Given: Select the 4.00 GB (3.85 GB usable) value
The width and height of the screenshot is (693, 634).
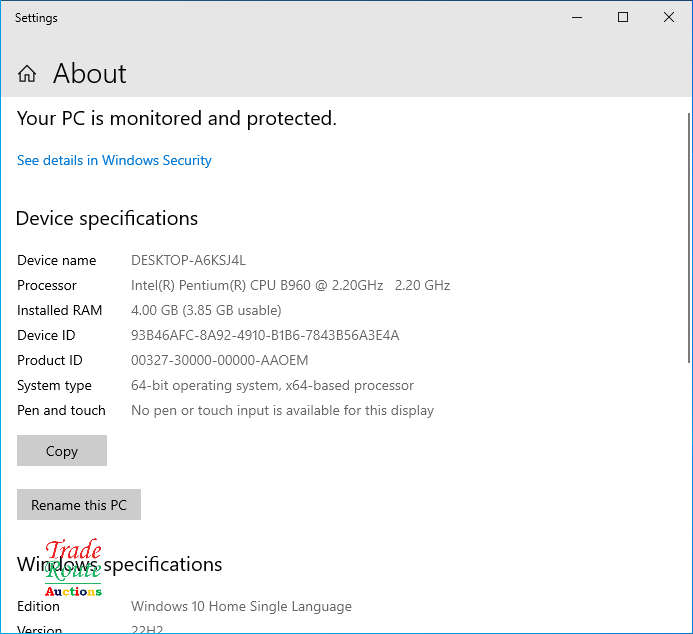Looking at the screenshot, I should (206, 311).
